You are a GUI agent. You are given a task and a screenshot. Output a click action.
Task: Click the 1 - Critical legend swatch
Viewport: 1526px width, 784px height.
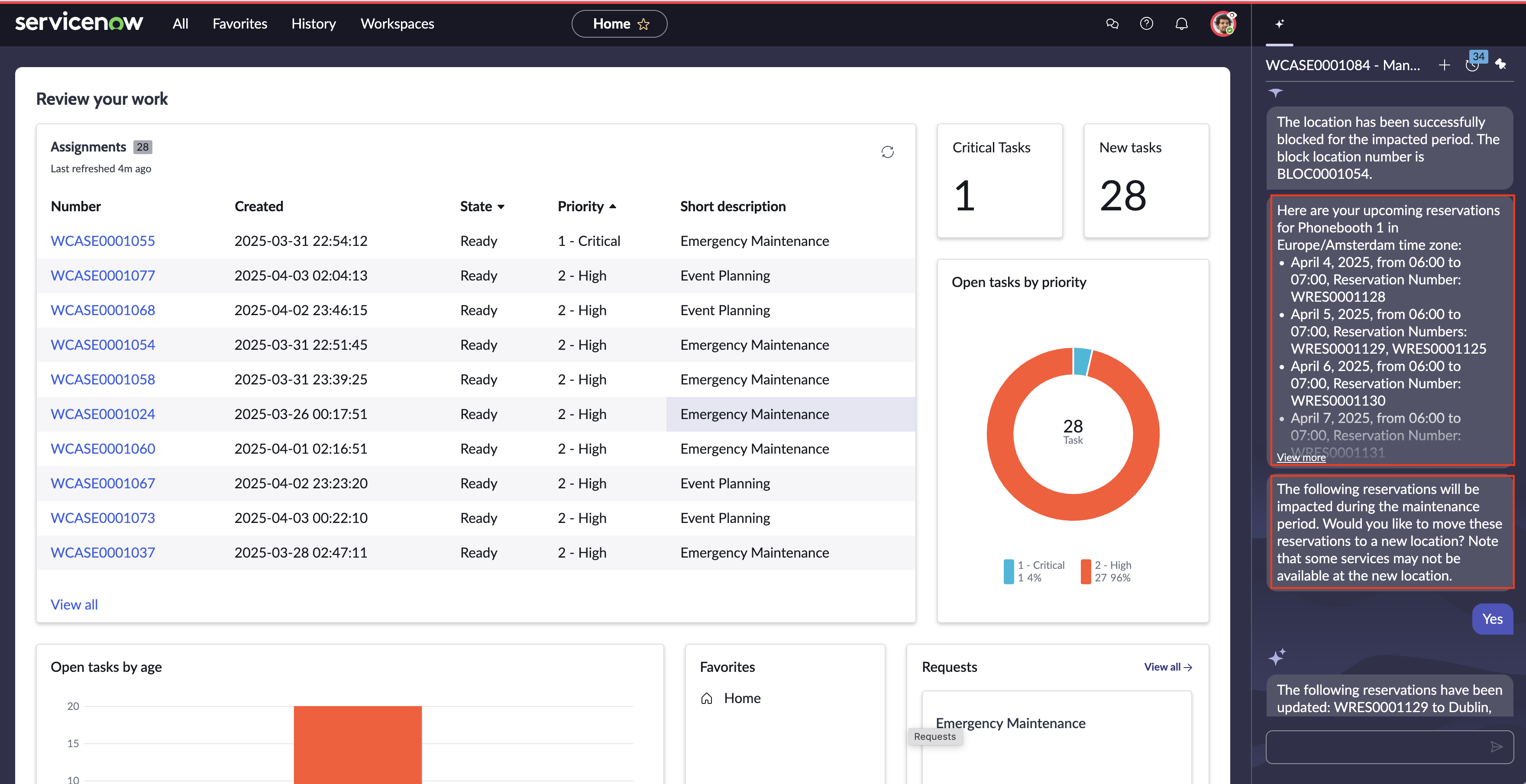pyautogui.click(x=1008, y=571)
